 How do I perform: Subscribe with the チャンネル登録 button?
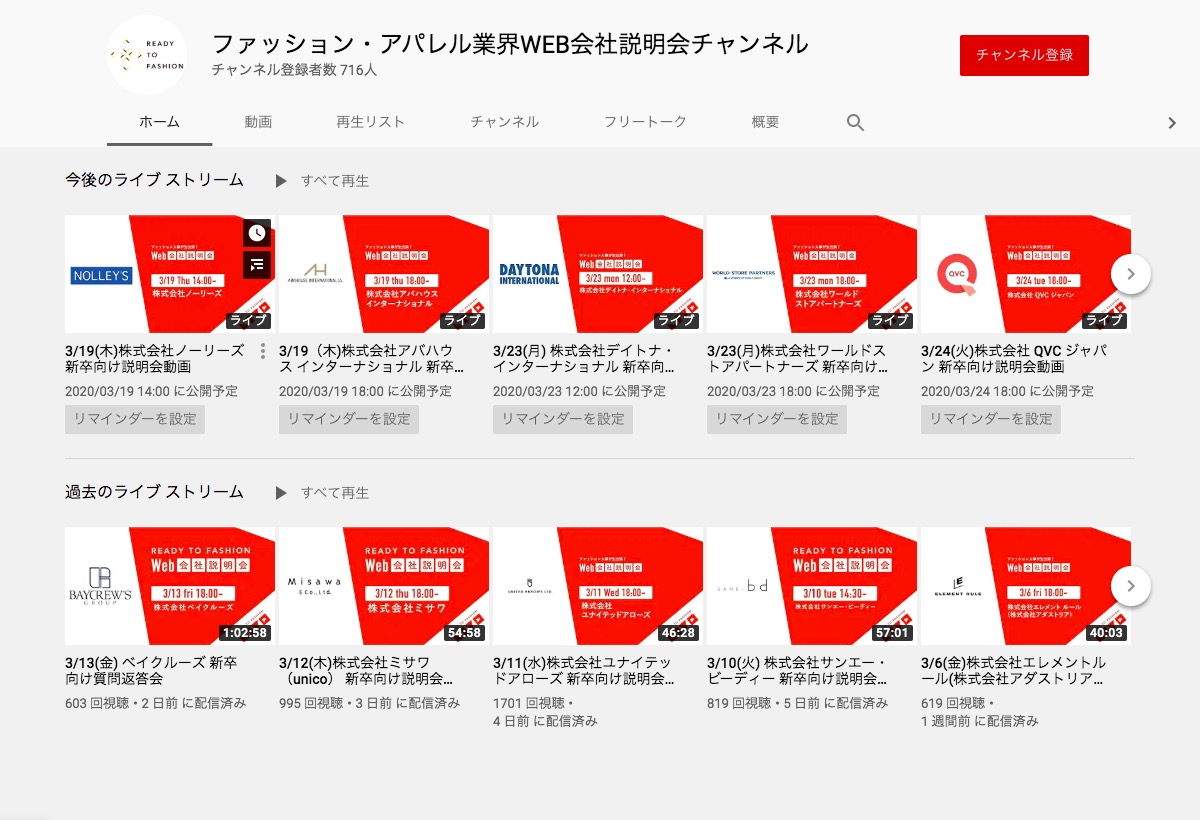point(1024,55)
